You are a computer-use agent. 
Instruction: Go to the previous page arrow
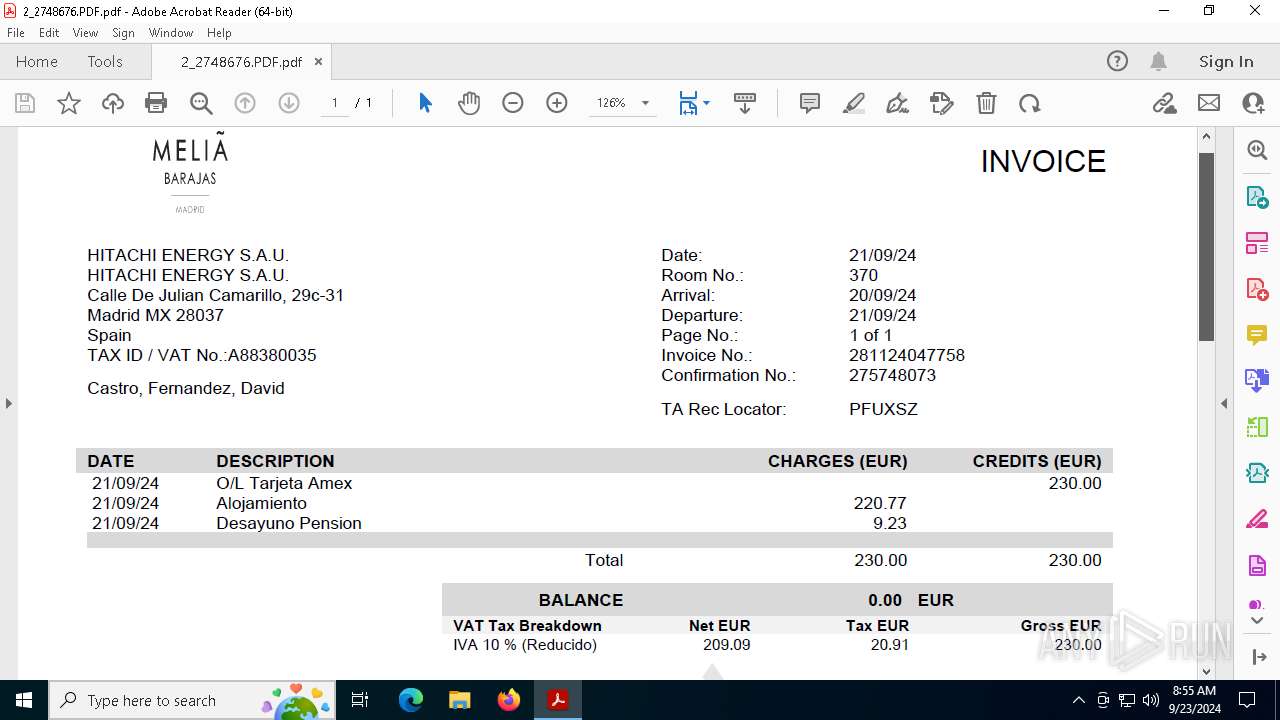point(245,103)
